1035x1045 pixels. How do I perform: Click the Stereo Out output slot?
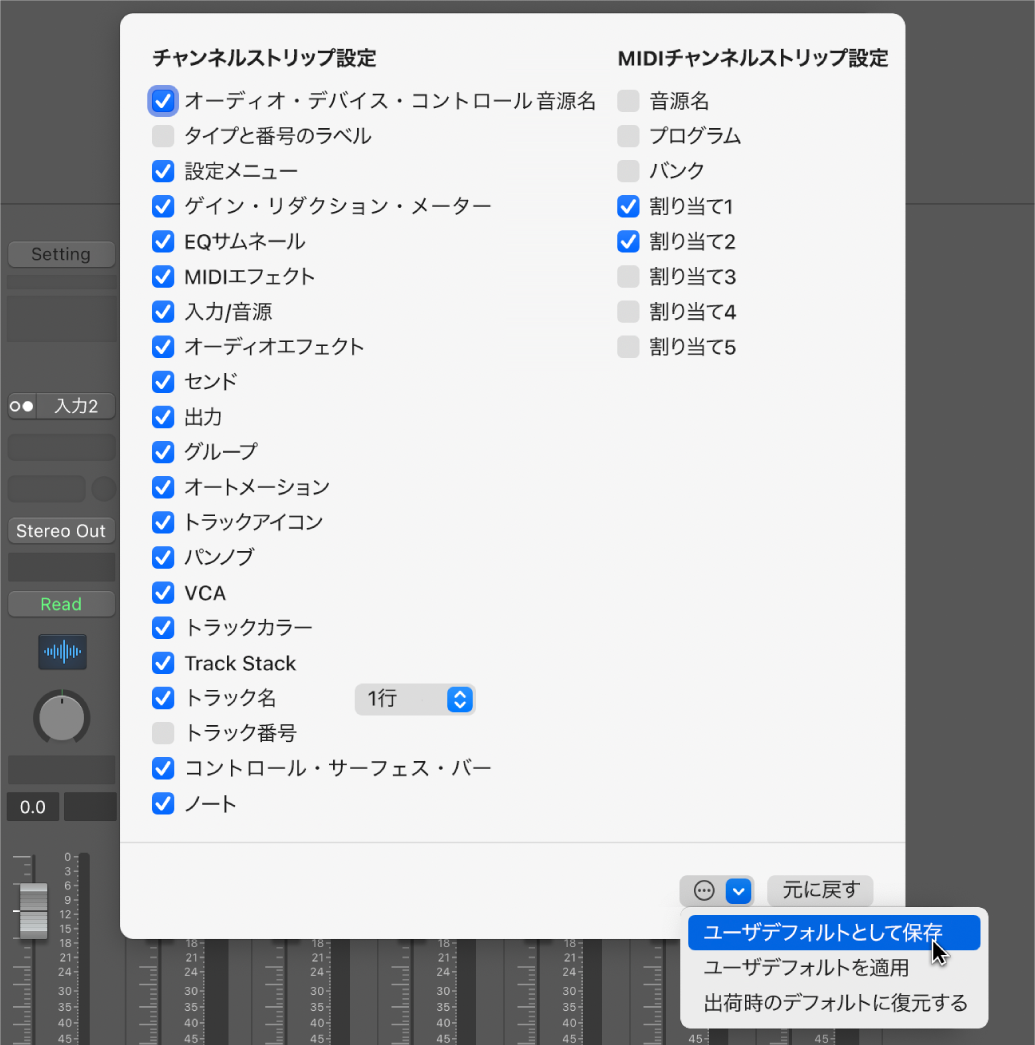(61, 530)
